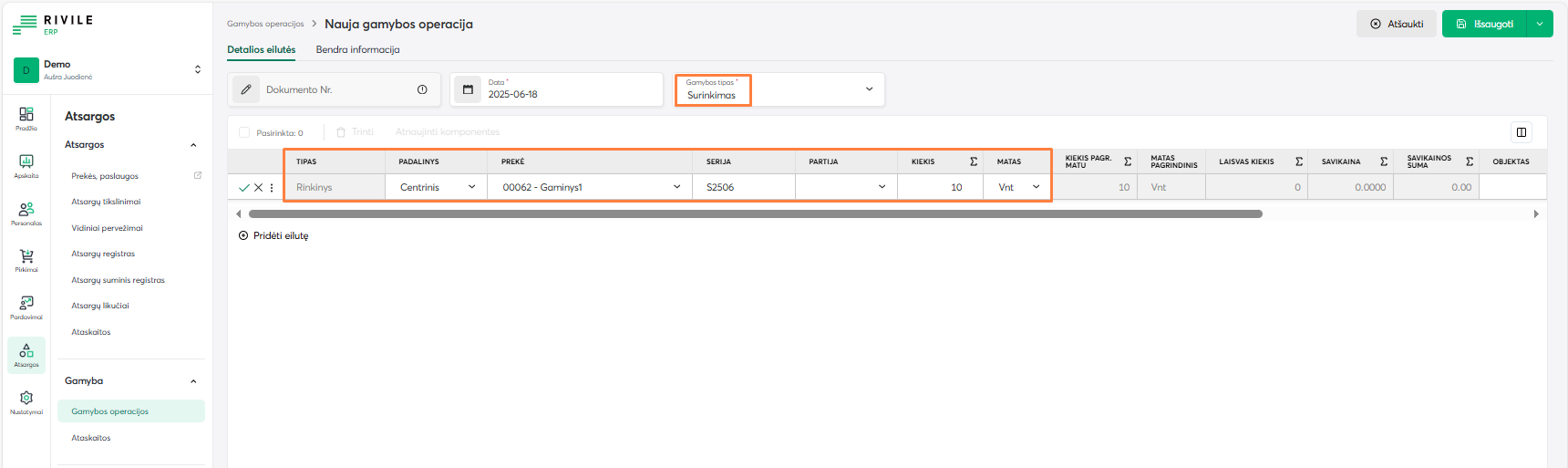Image resolution: width=1568 pixels, height=468 pixels.
Task: Go to Personalas sidebar icon
Action: click(26, 213)
